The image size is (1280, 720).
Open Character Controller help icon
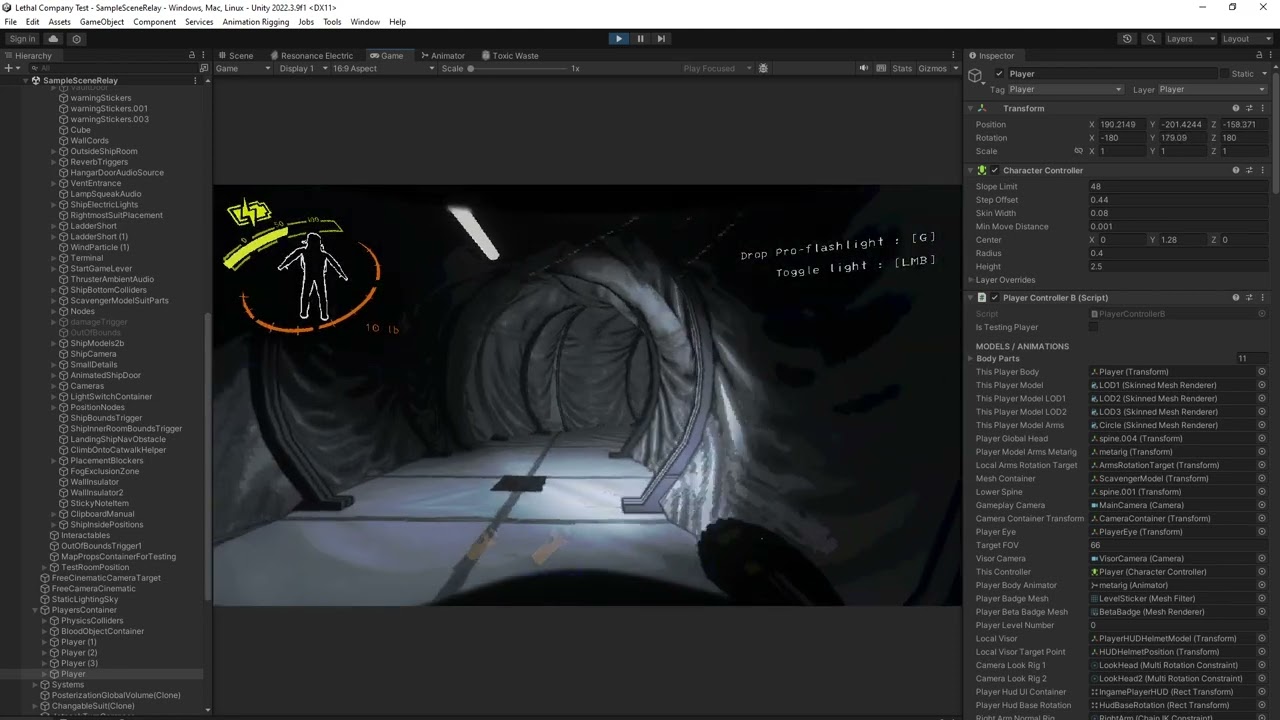point(1236,170)
